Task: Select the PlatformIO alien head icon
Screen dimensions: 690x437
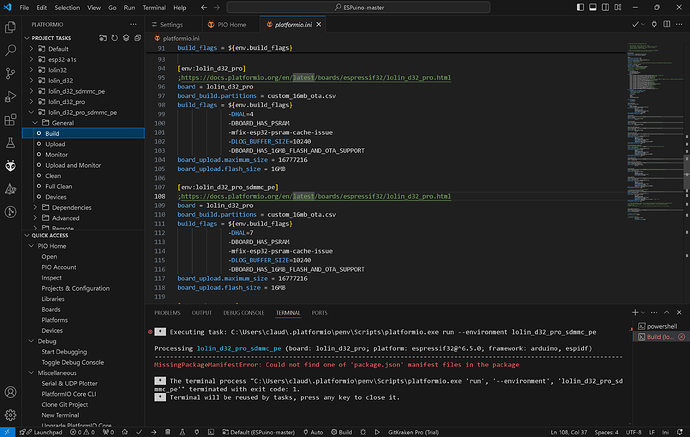Action: click(10, 166)
